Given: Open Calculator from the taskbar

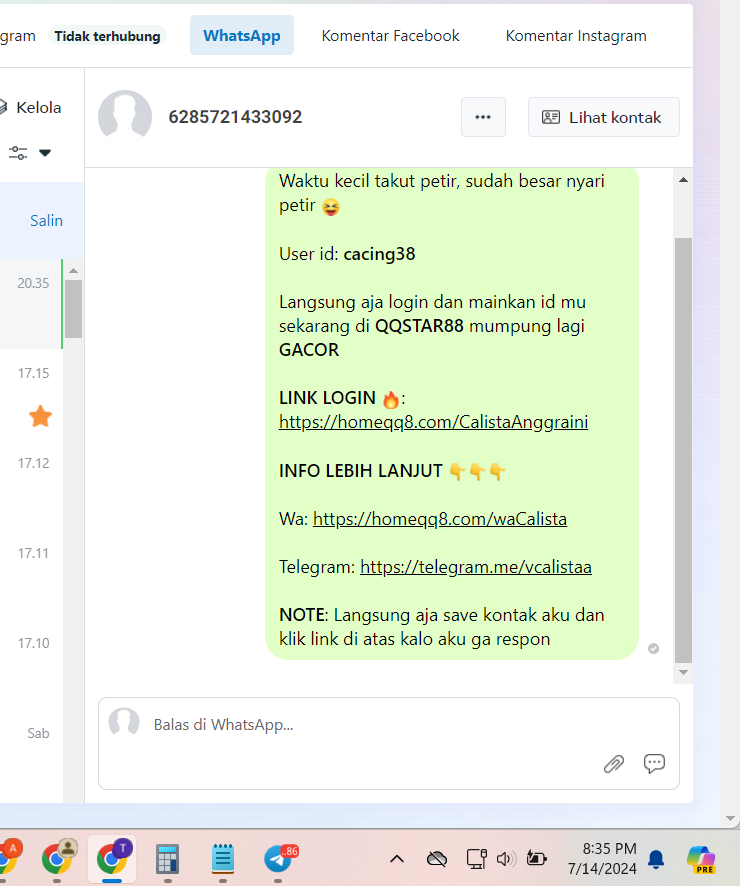Looking at the screenshot, I should pos(167,859).
